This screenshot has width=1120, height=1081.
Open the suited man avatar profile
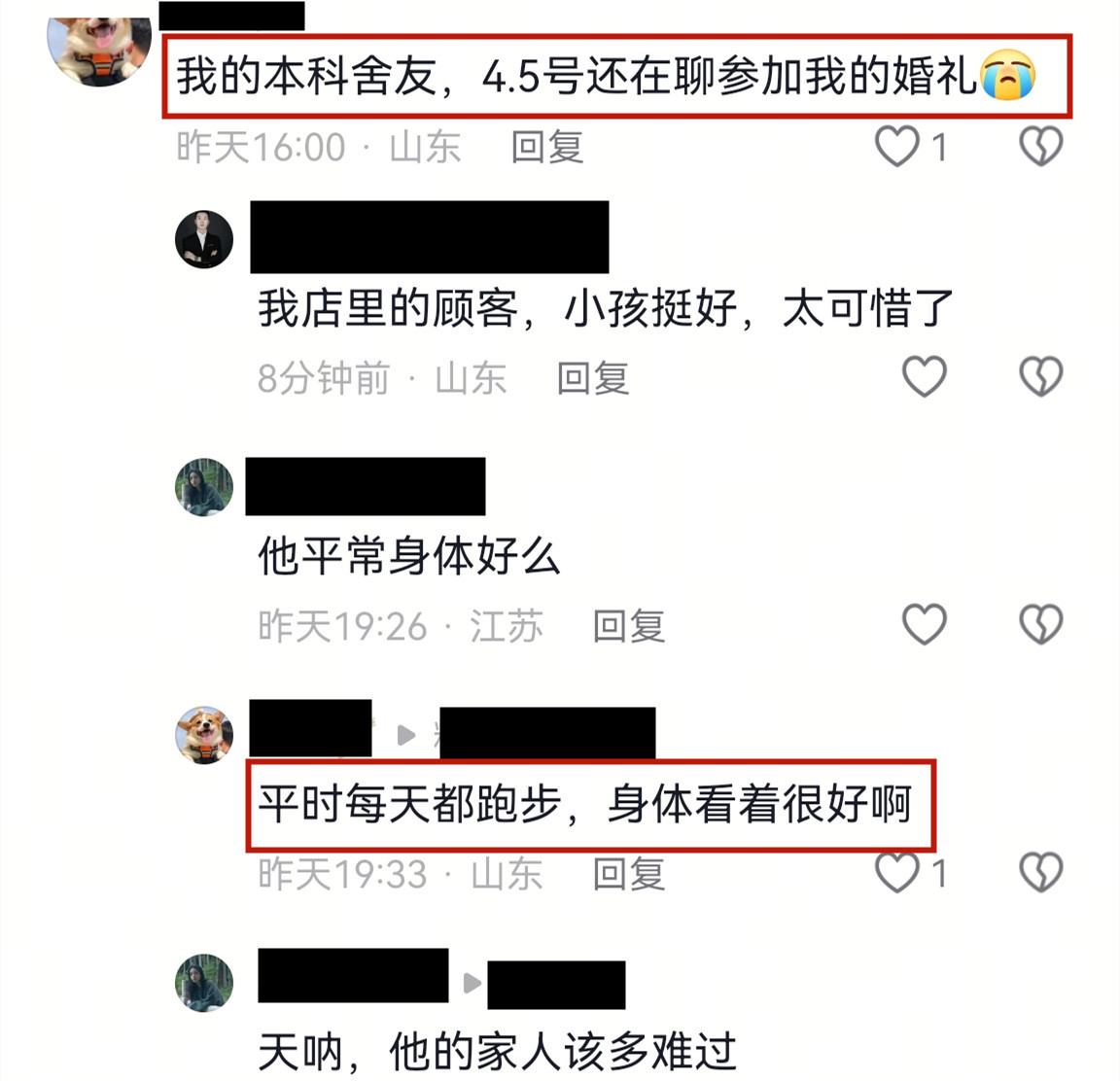click(x=204, y=239)
